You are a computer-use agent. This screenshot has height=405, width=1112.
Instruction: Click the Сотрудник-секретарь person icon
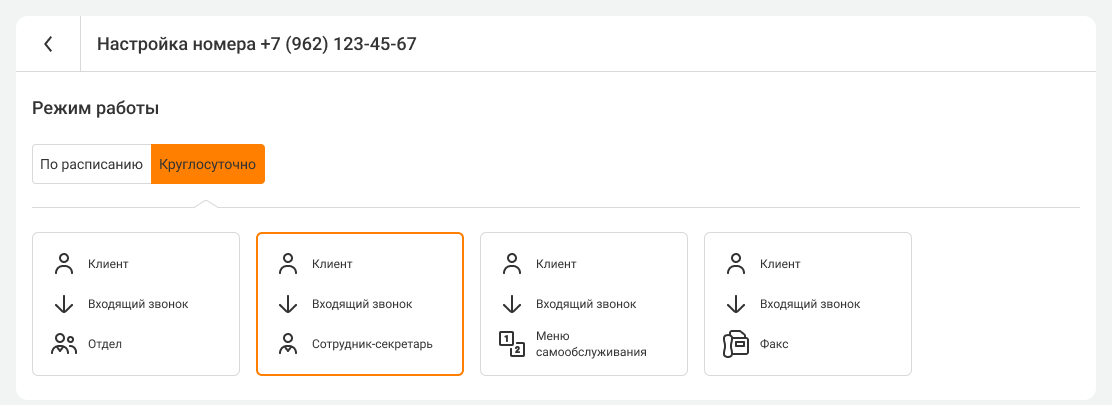[x=288, y=344]
